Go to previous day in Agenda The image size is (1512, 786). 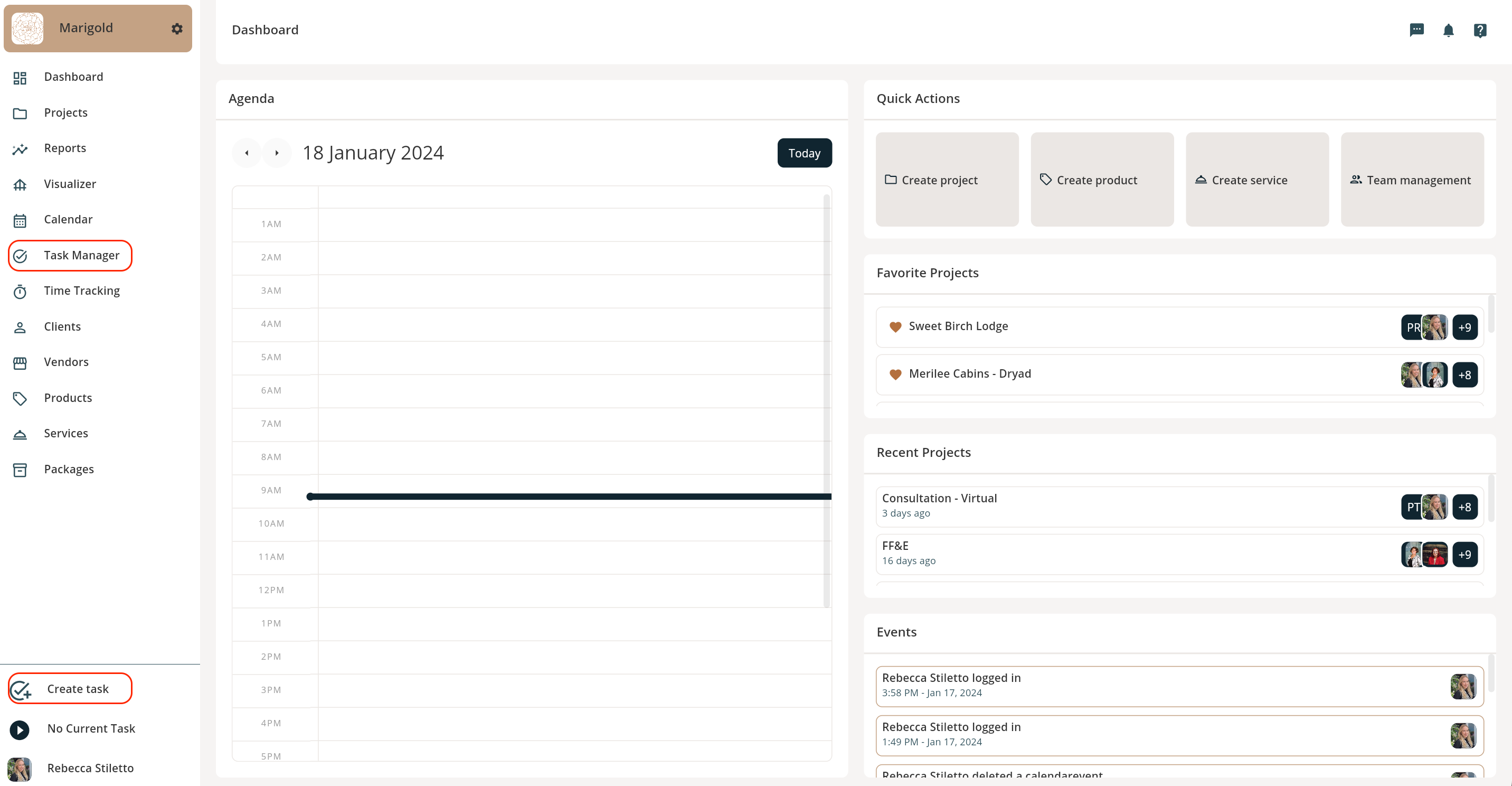(x=247, y=153)
